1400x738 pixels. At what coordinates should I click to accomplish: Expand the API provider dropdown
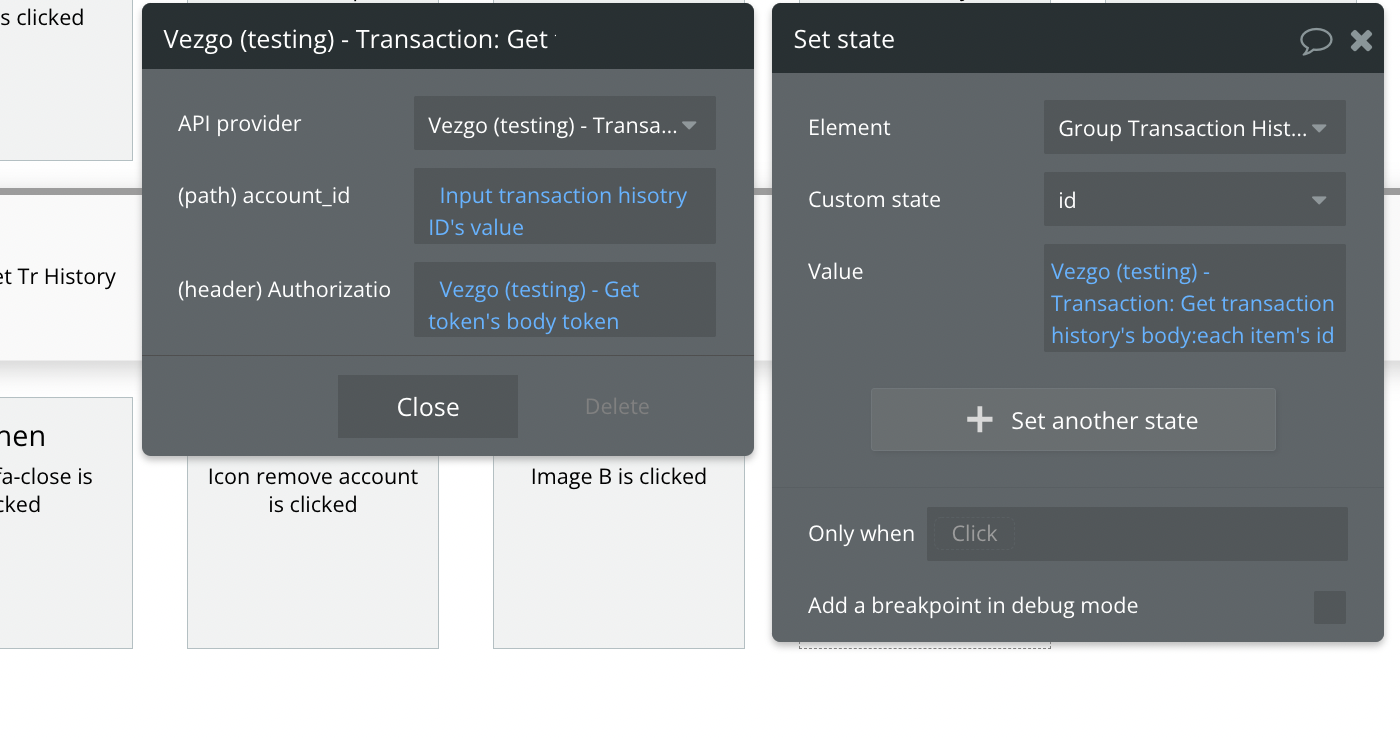point(565,124)
